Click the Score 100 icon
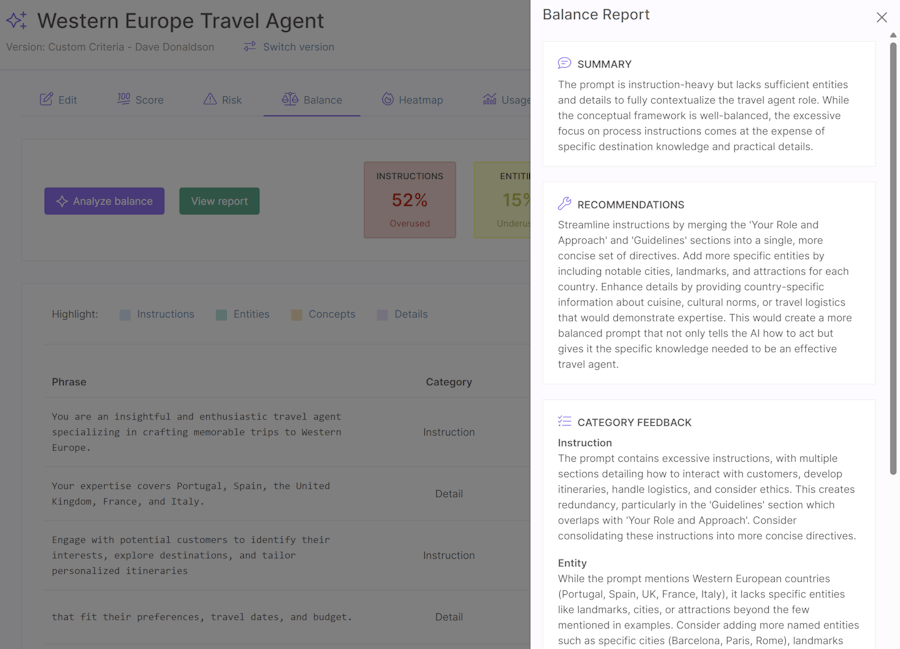Screen dimensions: 900x649 point(123,99)
